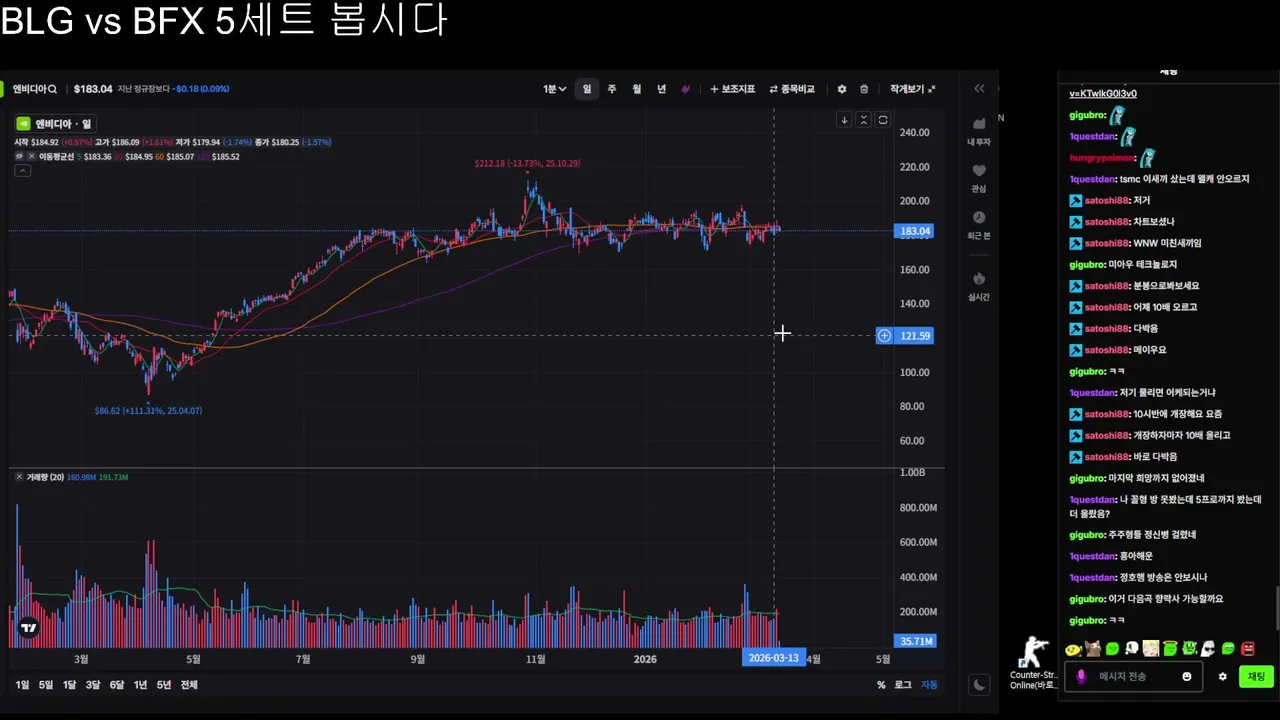This screenshot has width=1280, height=720.
Task: Select 전체 range
Action: (189, 685)
